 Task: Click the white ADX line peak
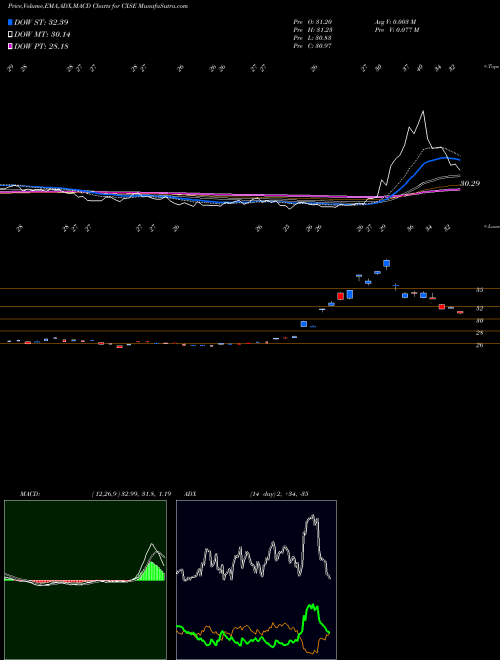(x=312, y=516)
